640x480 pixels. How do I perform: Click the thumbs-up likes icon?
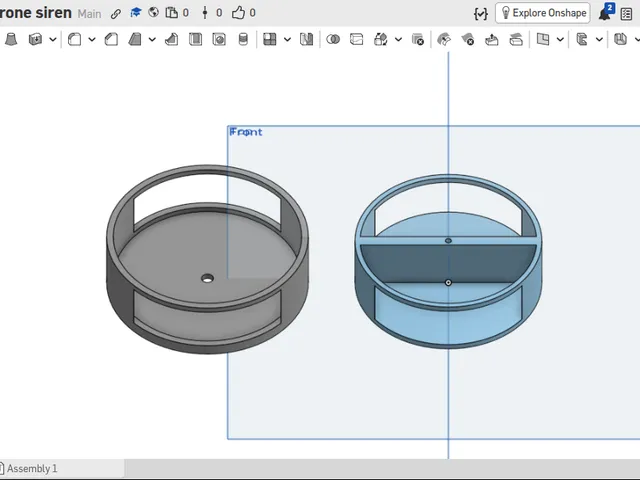238,13
